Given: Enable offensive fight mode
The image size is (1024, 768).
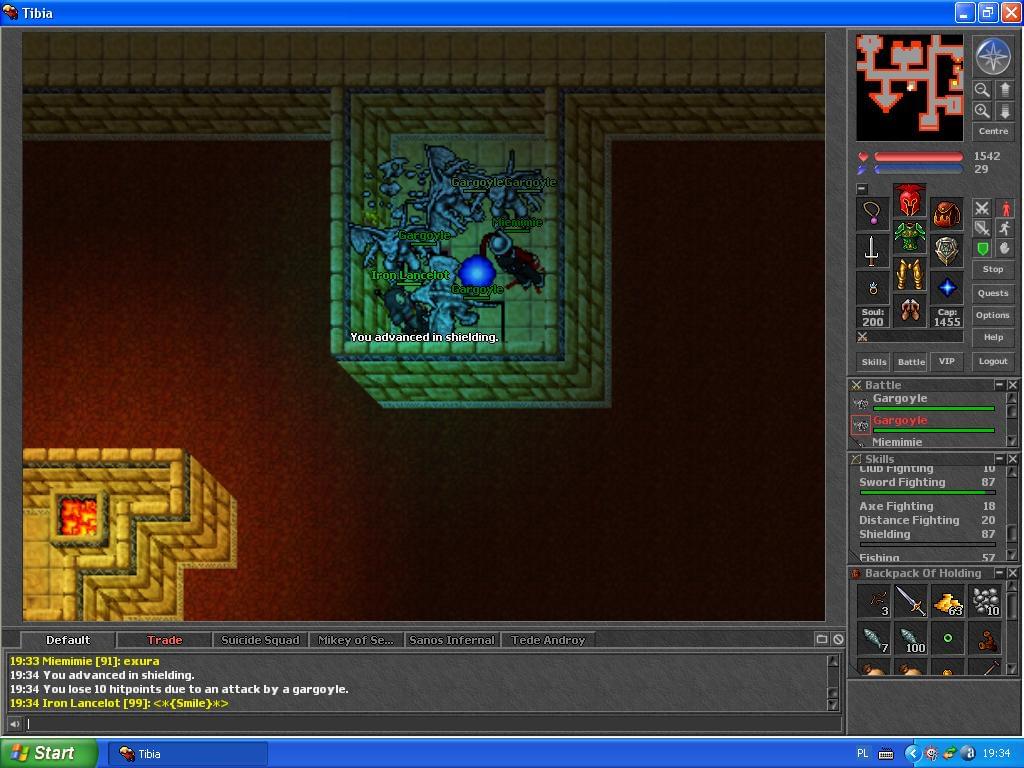Looking at the screenshot, I should point(982,208).
